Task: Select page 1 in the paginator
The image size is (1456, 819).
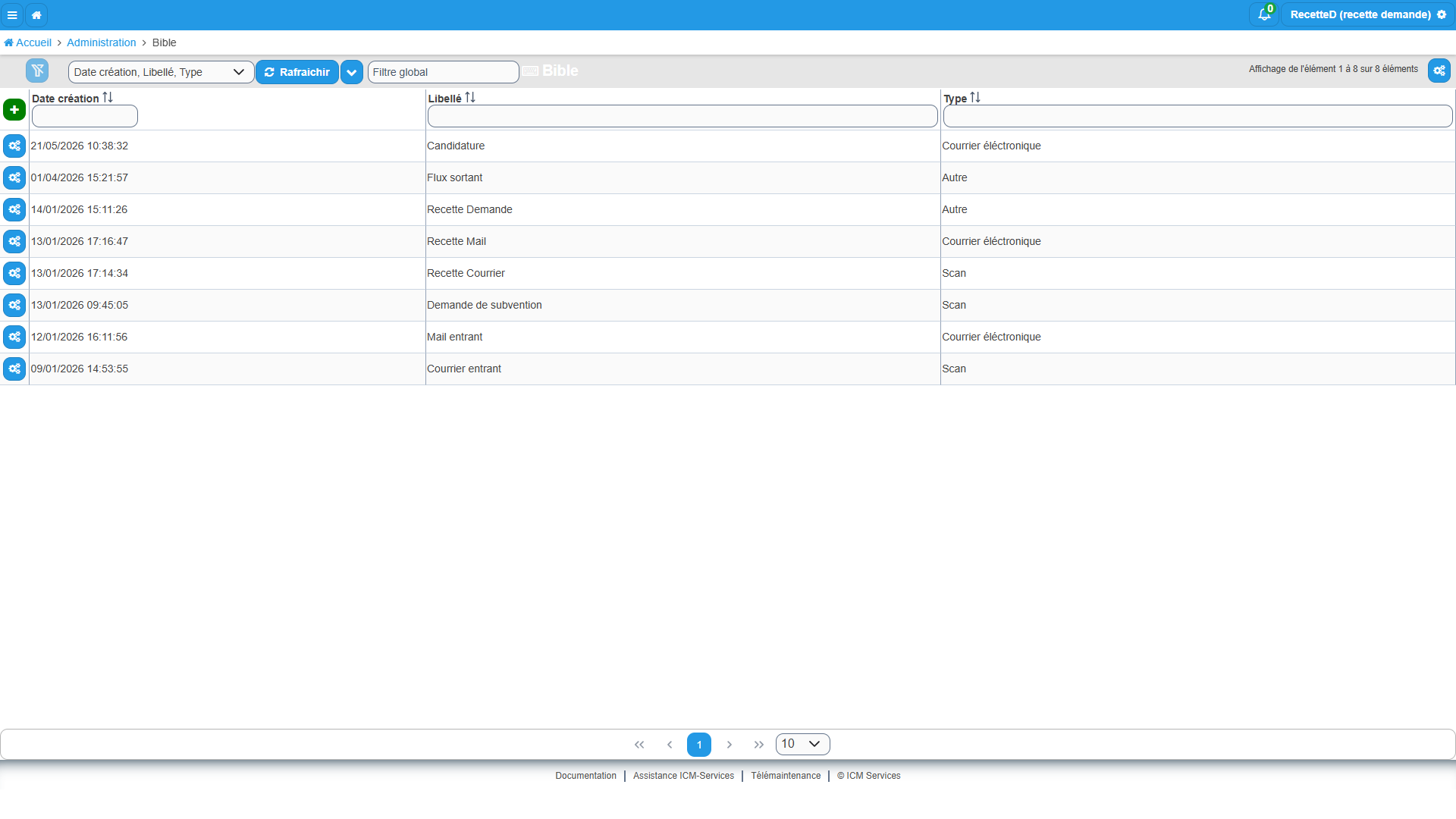Action: [x=699, y=745]
